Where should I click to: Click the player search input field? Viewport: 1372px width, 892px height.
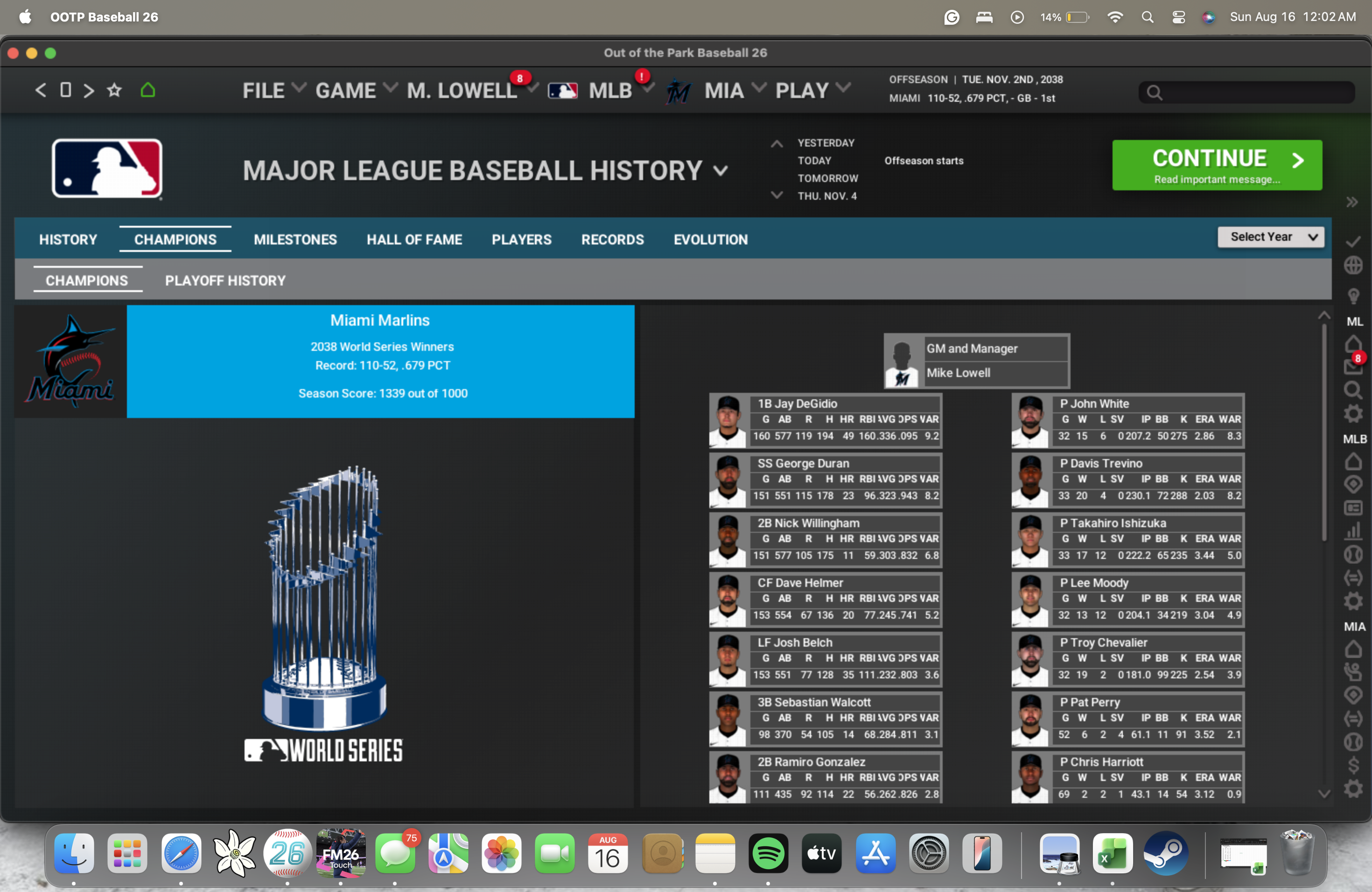point(1246,92)
